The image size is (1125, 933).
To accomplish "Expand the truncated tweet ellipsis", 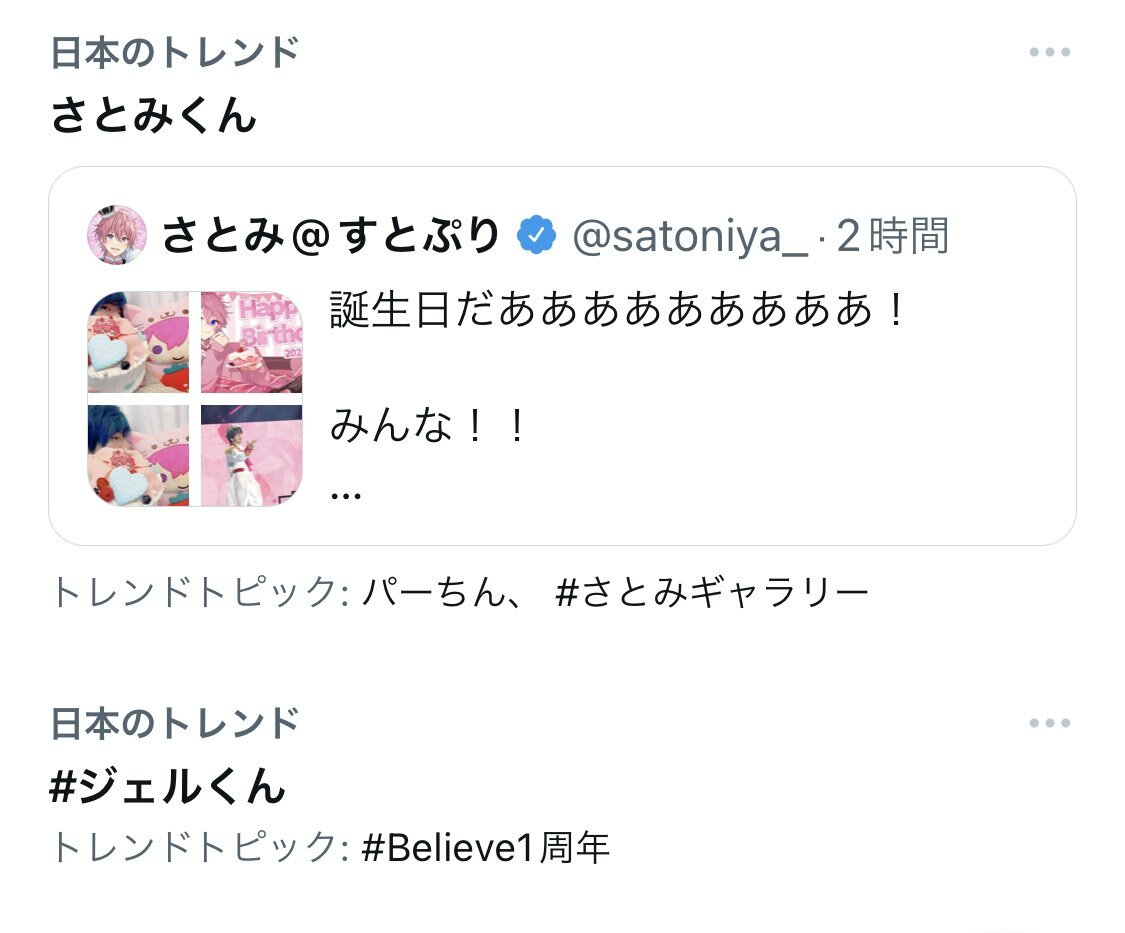I will pos(346,494).
